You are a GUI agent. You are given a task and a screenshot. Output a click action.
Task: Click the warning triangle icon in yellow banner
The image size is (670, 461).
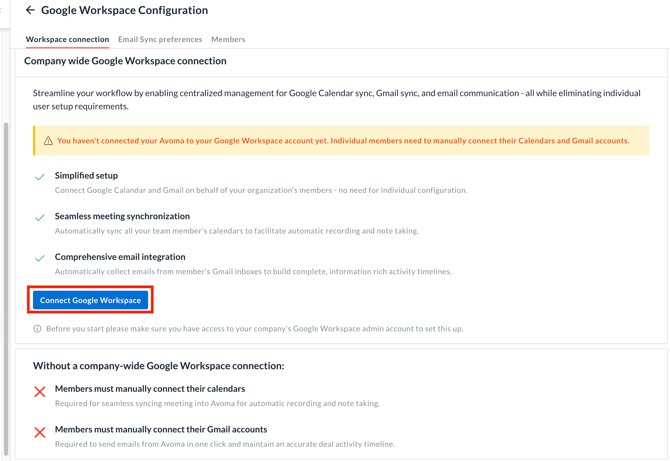click(x=48, y=141)
